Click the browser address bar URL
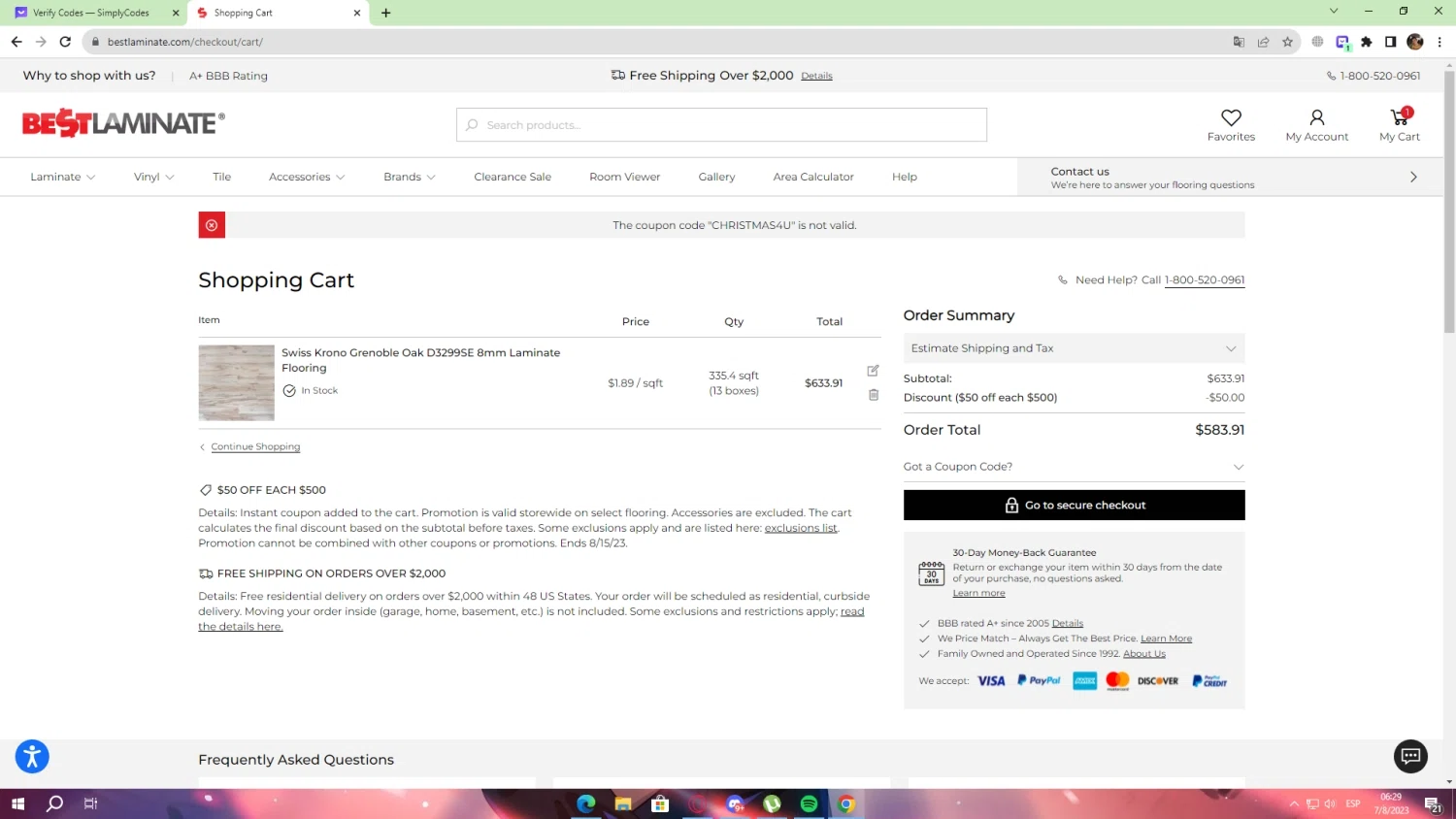This screenshot has height=819, width=1456. point(185,42)
